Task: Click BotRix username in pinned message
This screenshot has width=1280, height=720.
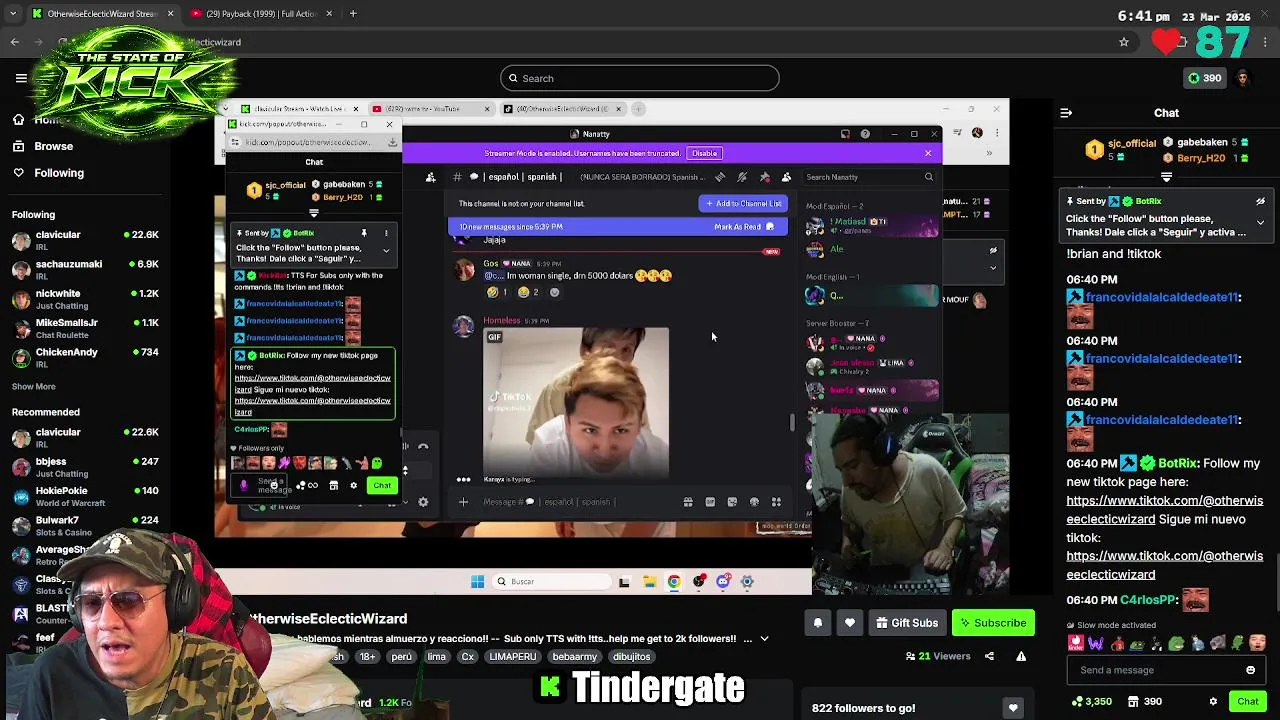Action: pos(1148,201)
